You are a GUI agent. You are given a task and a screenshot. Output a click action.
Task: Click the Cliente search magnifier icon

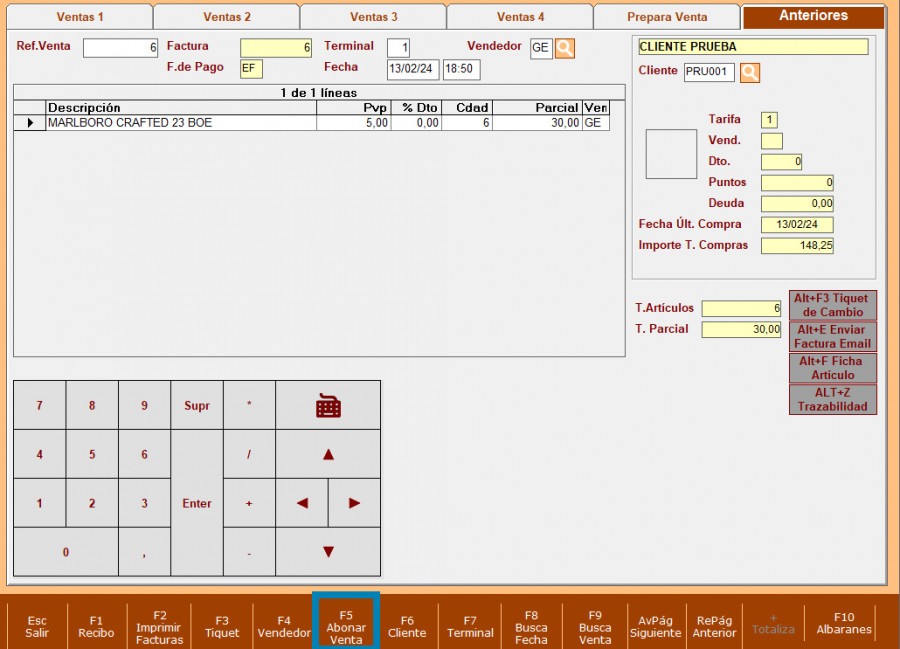click(x=750, y=72)
